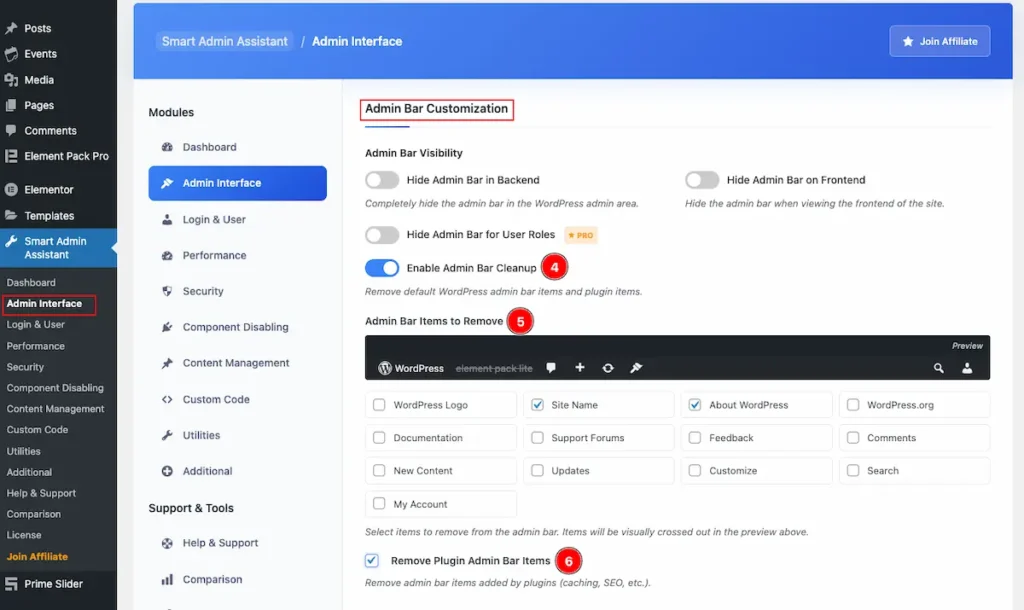Check the WordPress.org checkbox

[x=853, y=405]
